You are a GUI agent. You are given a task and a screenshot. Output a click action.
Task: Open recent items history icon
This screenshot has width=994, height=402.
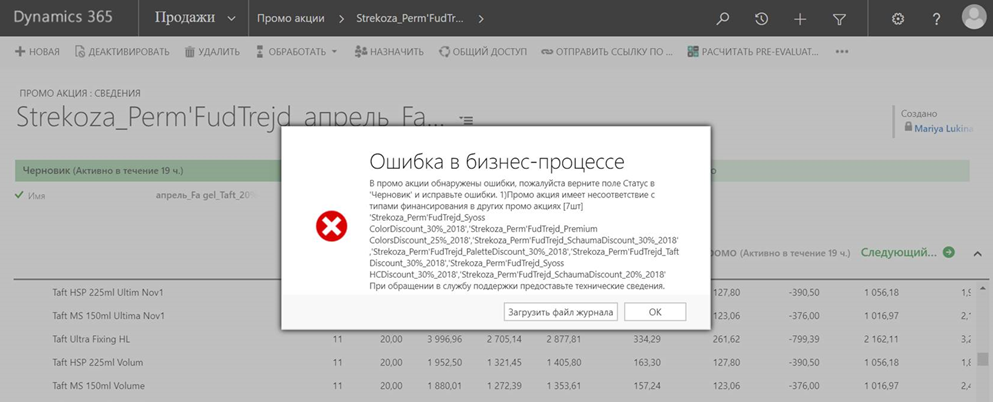(761, 19)
